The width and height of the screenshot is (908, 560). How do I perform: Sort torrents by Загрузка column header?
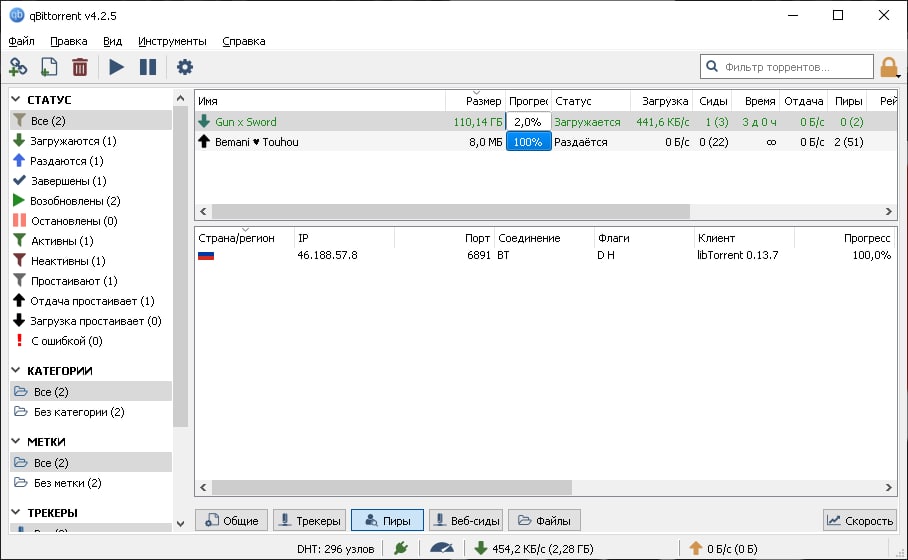tap(661, 101)
